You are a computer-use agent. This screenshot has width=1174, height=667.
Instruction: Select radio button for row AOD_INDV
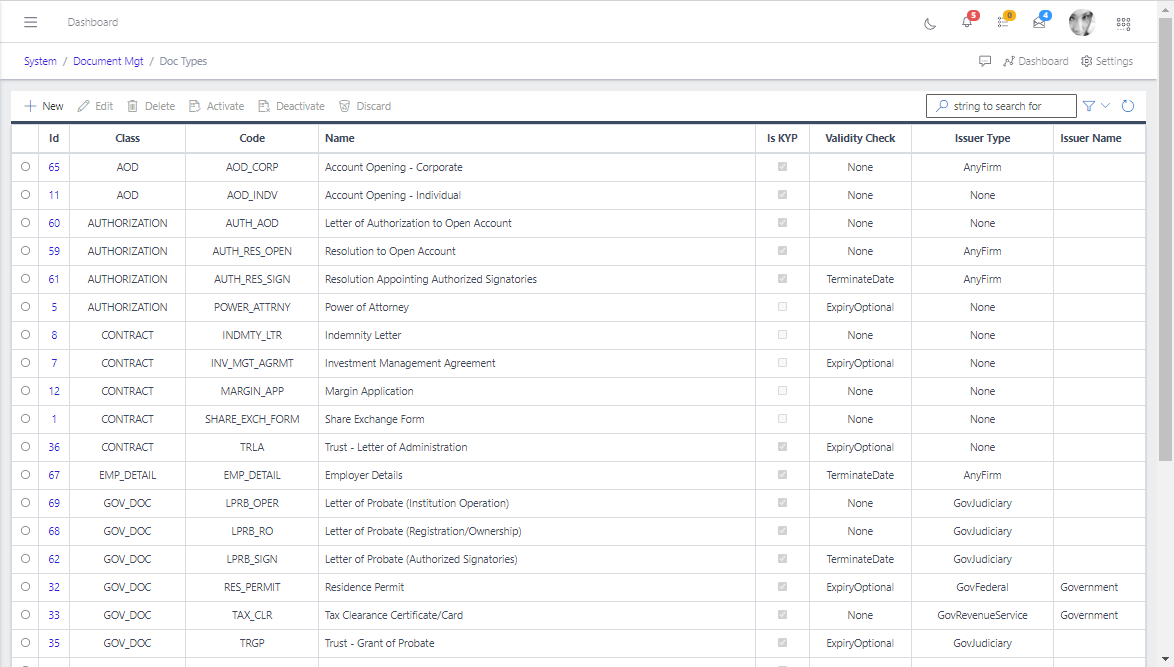point(25,195)
